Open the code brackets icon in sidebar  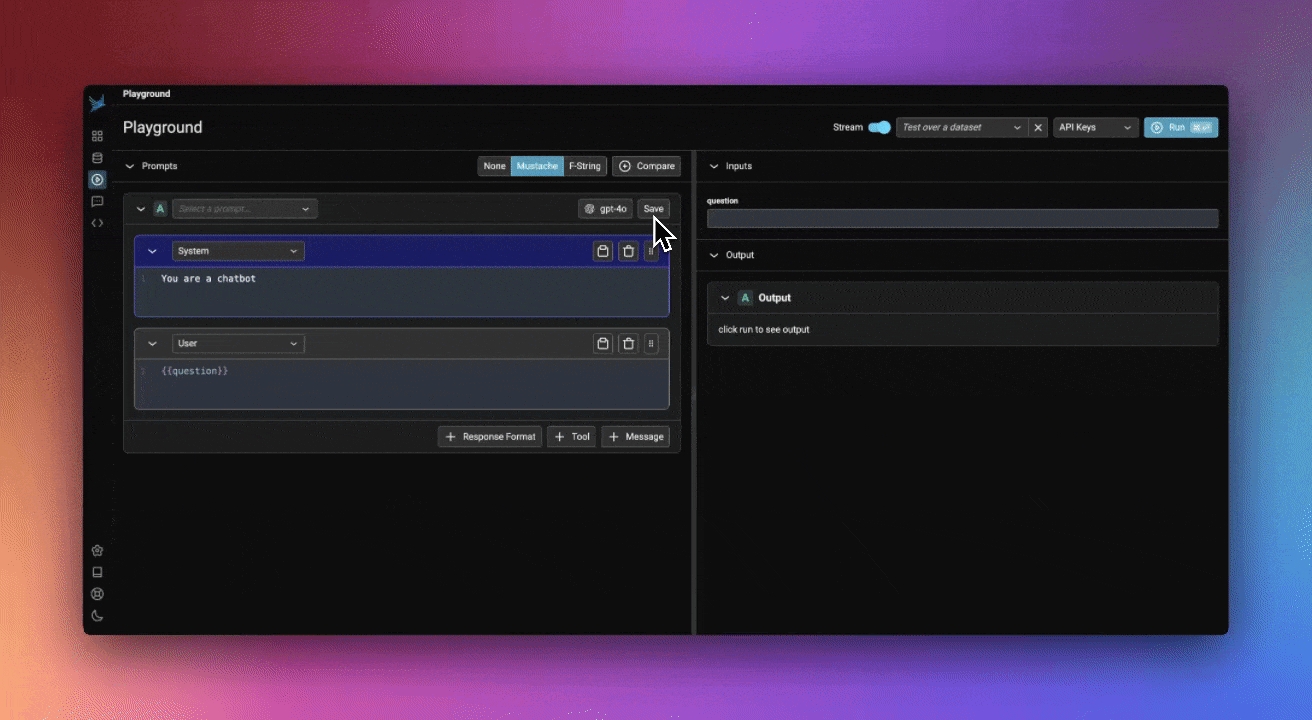[97, 223]
